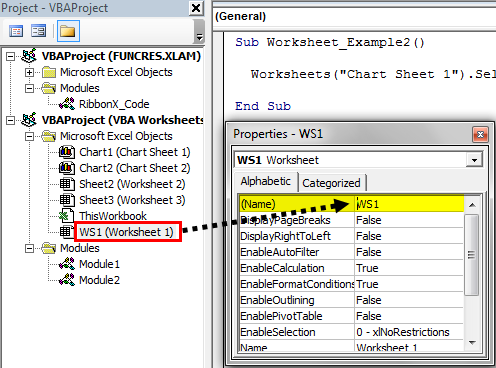Close the Properties - WS1 window
Image resolution: width=496 pixels, height=368 pixels.
(x=480, y=134)
